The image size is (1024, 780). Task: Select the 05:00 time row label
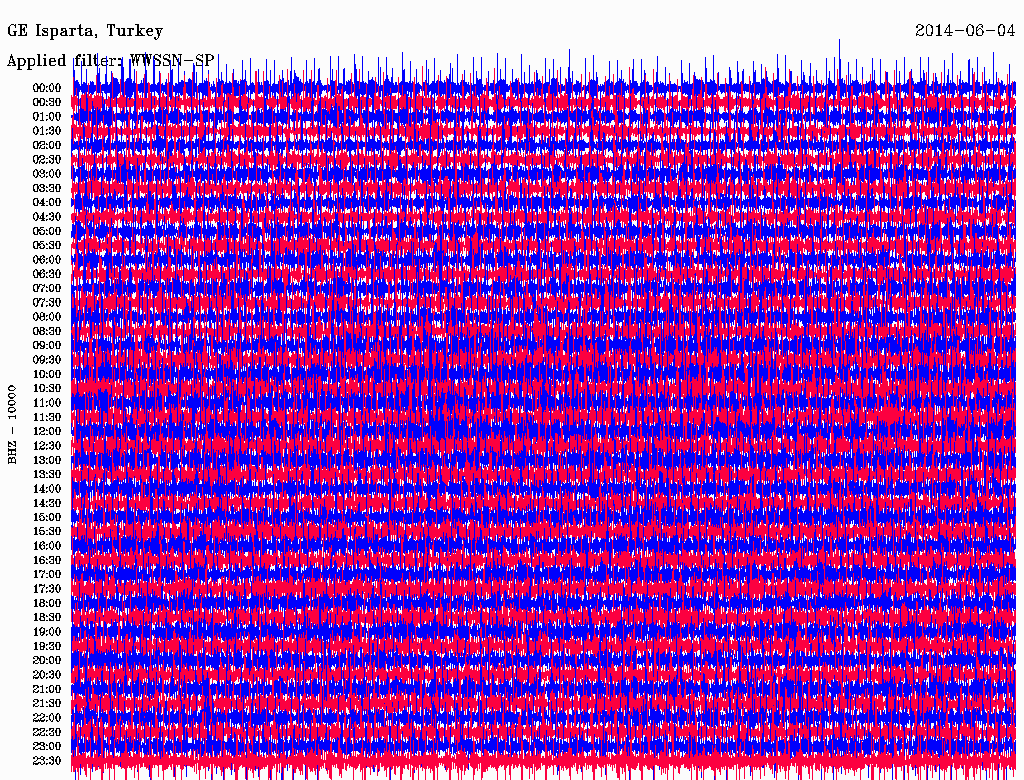[x=47, y=231]
